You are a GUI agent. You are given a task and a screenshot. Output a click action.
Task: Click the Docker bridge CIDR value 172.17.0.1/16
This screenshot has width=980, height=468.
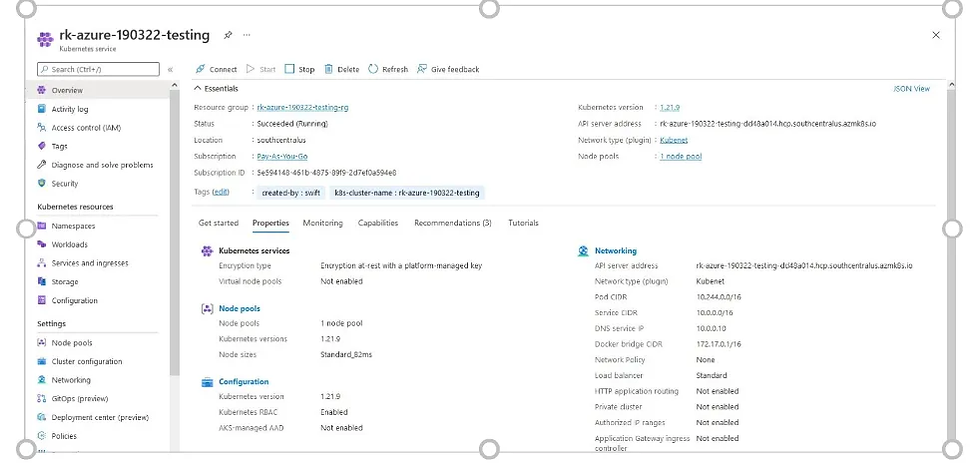pyautogui.click(x=719, y=344)
